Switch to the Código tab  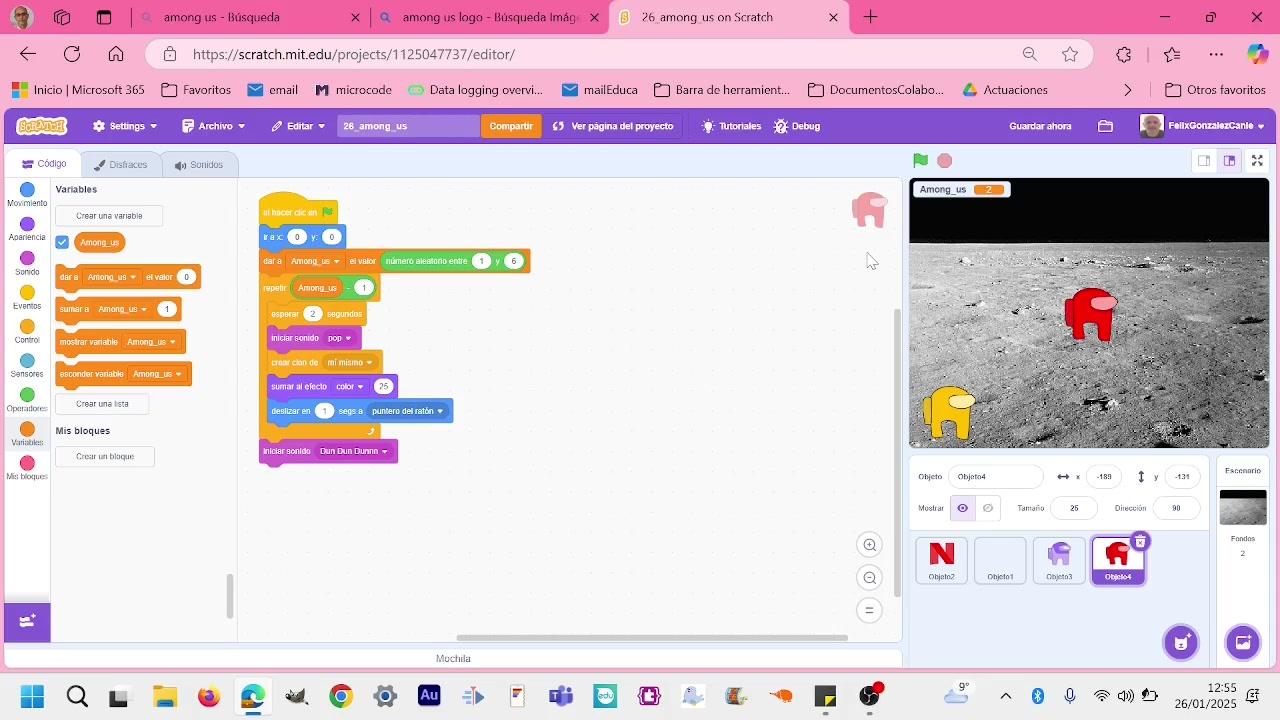click(44, 164)
